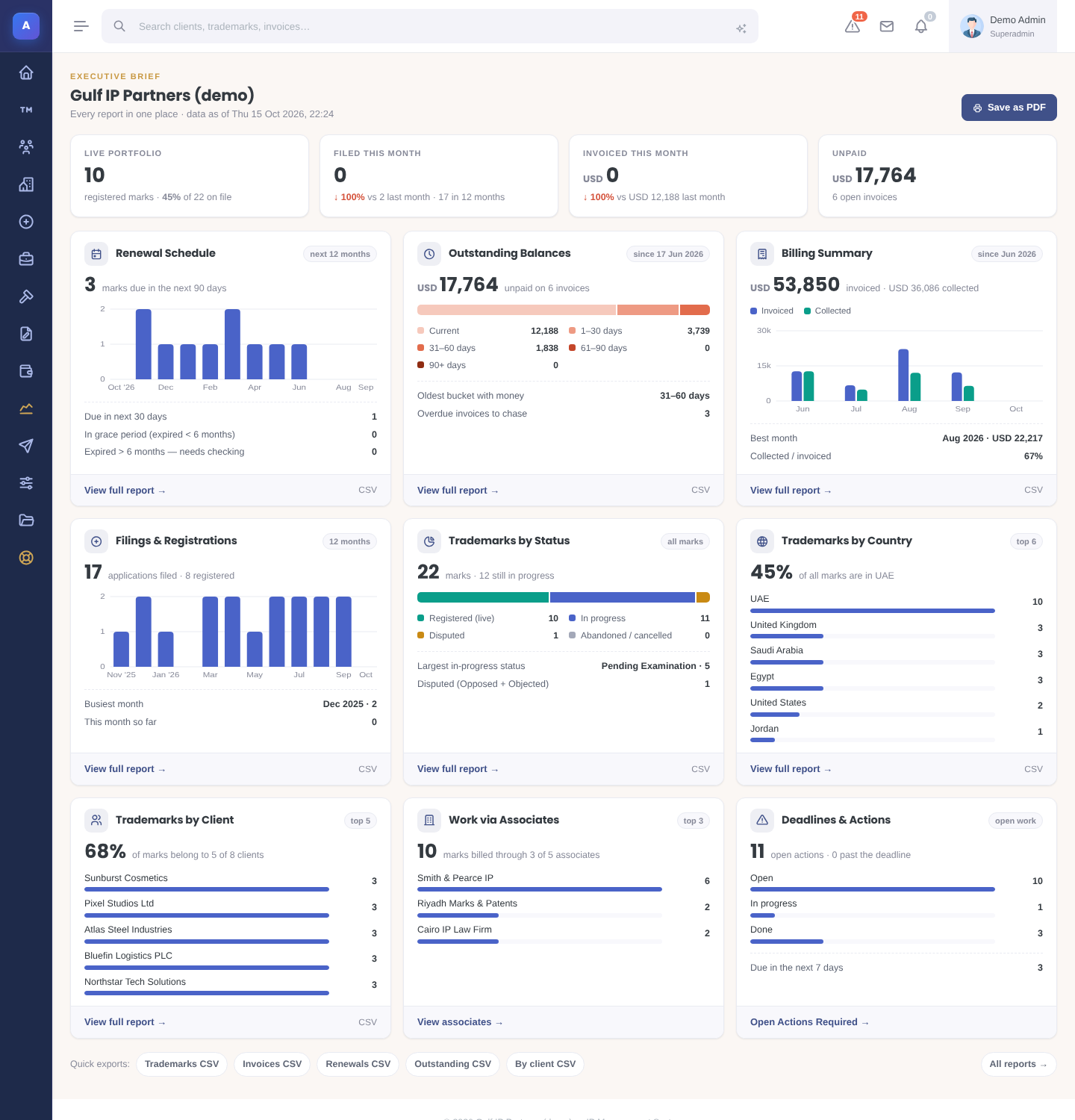Click the paper plane icon in the sidebar
The image size is (1075, 1120).
point(26,446)
